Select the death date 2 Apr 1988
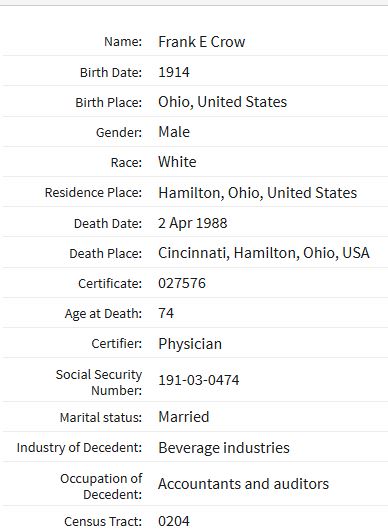 tap(193, 223)
